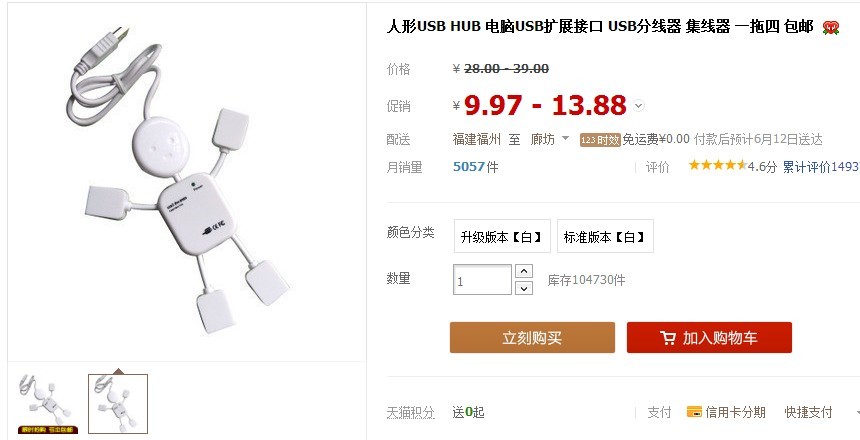Click 加入购物车 add to cart button
Image resolution: width=860 pixels, height=440 pixels.
(709, 337)
